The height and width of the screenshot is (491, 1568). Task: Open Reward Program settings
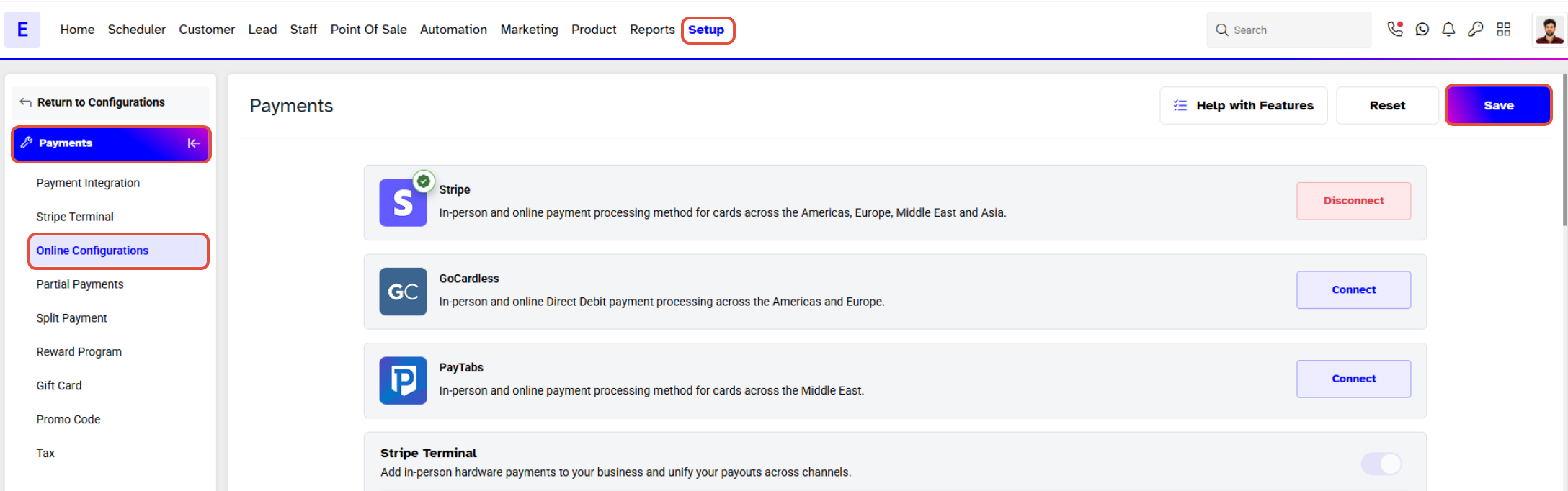[x=79, y=352]
